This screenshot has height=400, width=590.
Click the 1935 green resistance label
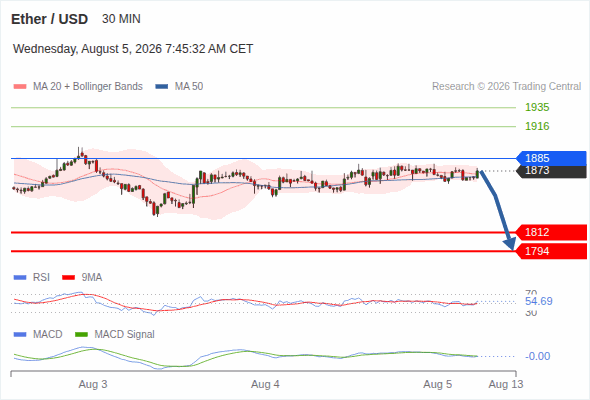click(537, 107)
